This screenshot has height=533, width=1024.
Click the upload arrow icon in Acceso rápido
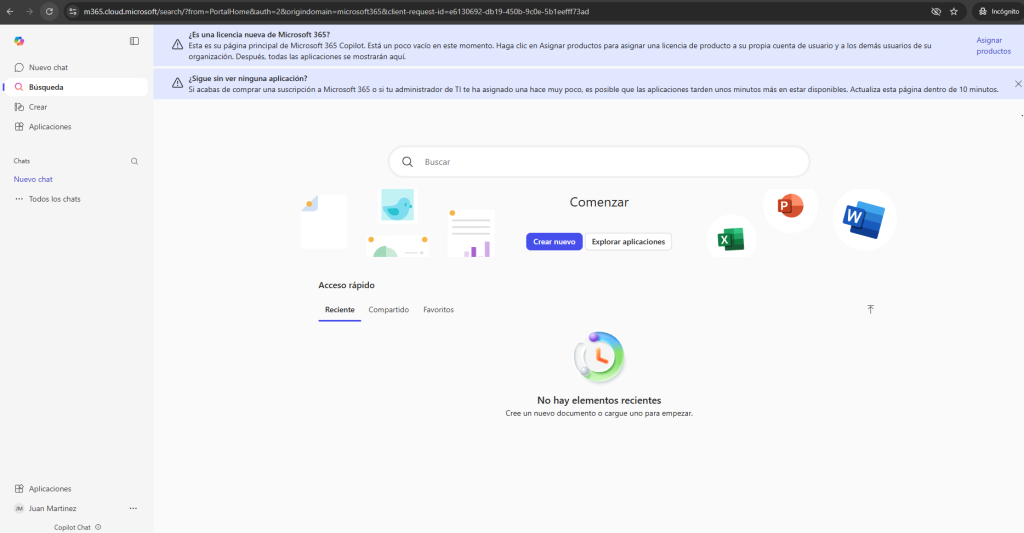pyautogui.click(x=870, y=310)
